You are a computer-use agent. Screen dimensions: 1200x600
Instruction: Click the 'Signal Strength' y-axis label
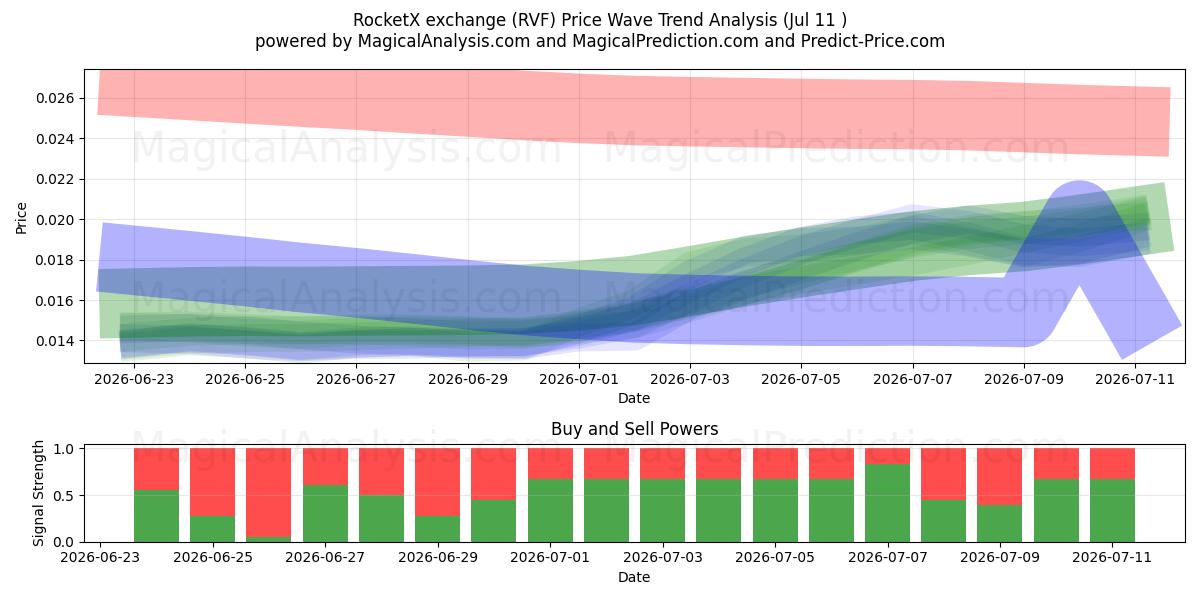tap(38, 494)
